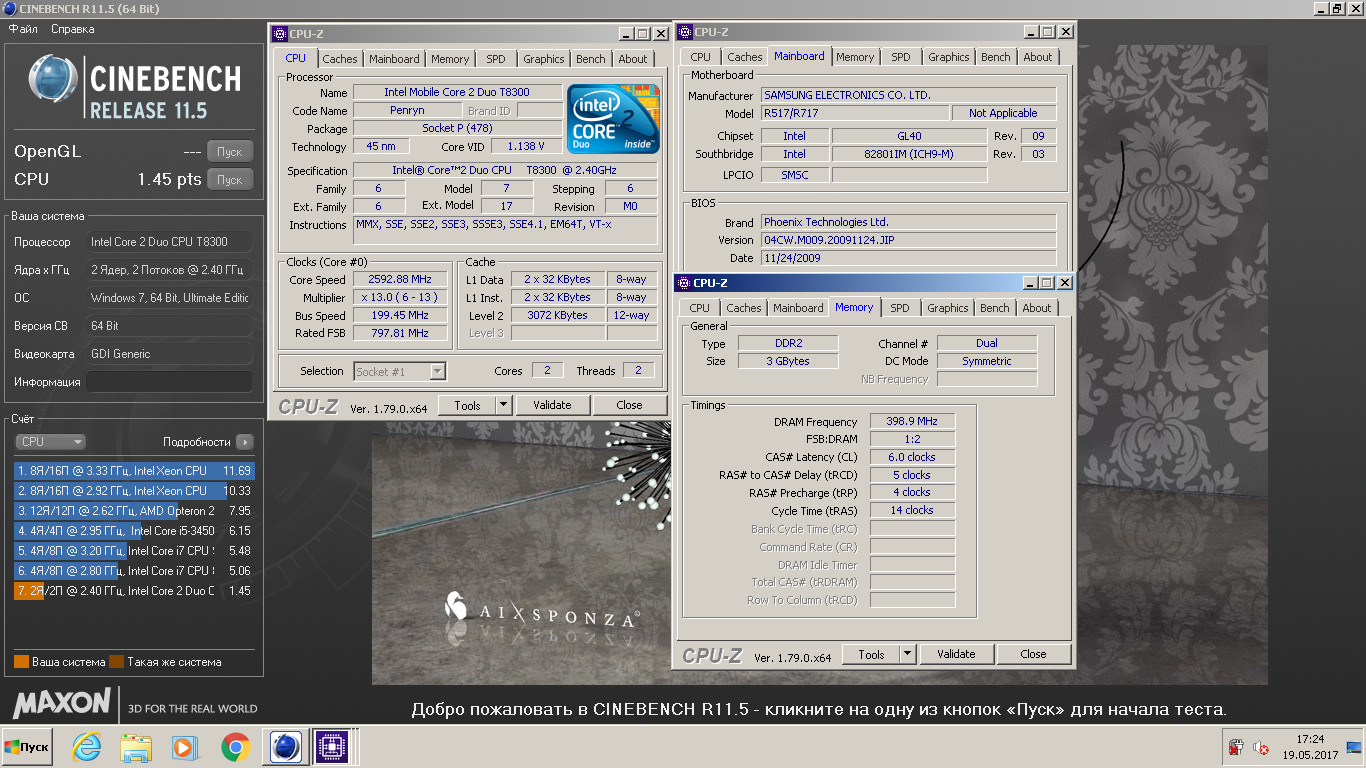
Task: Click the DRAM Frequency value 398.9 MHz
Action: (x=912, y=422)
